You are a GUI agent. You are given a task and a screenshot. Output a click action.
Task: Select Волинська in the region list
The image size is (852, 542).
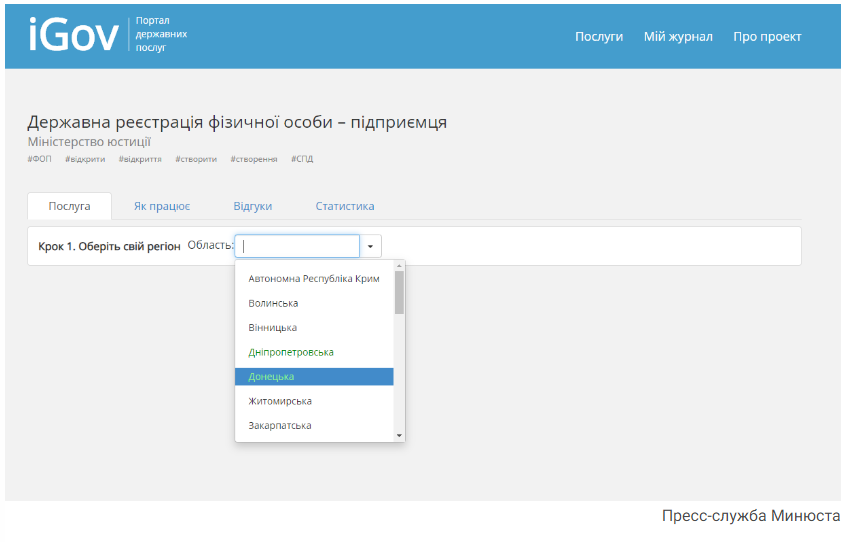(273, 303)
